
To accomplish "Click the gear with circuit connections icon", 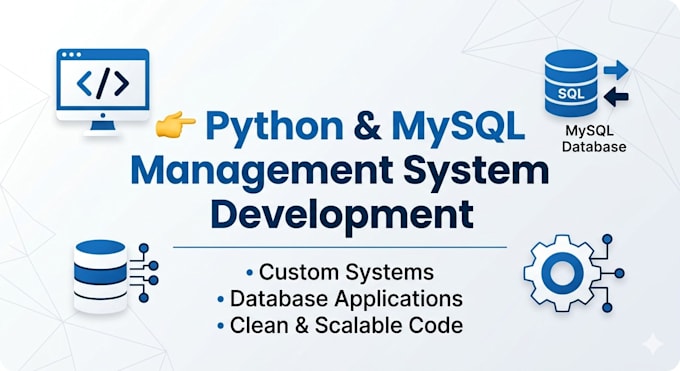I will click(x=573, y=273).
